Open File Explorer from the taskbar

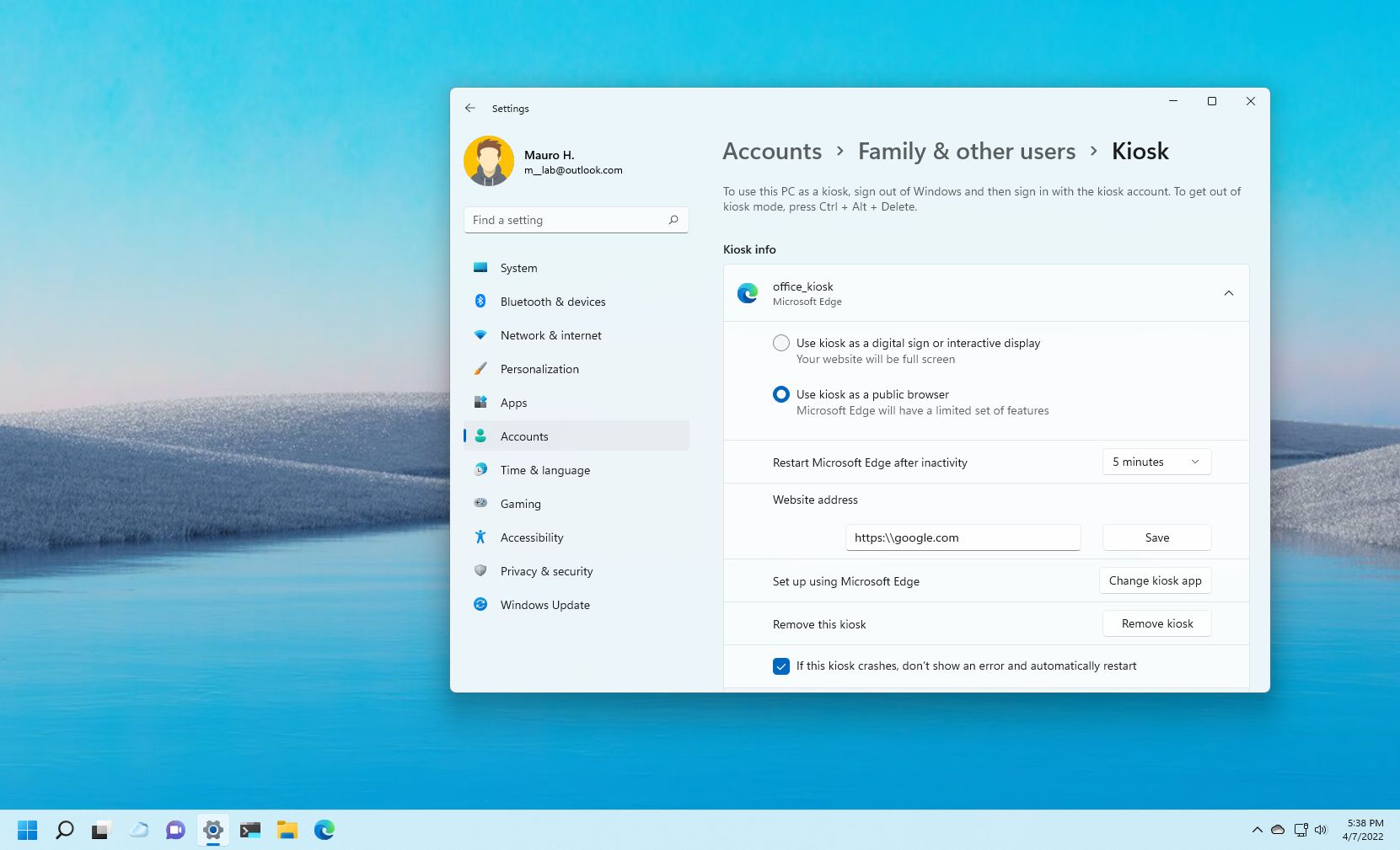pos(287,830)
